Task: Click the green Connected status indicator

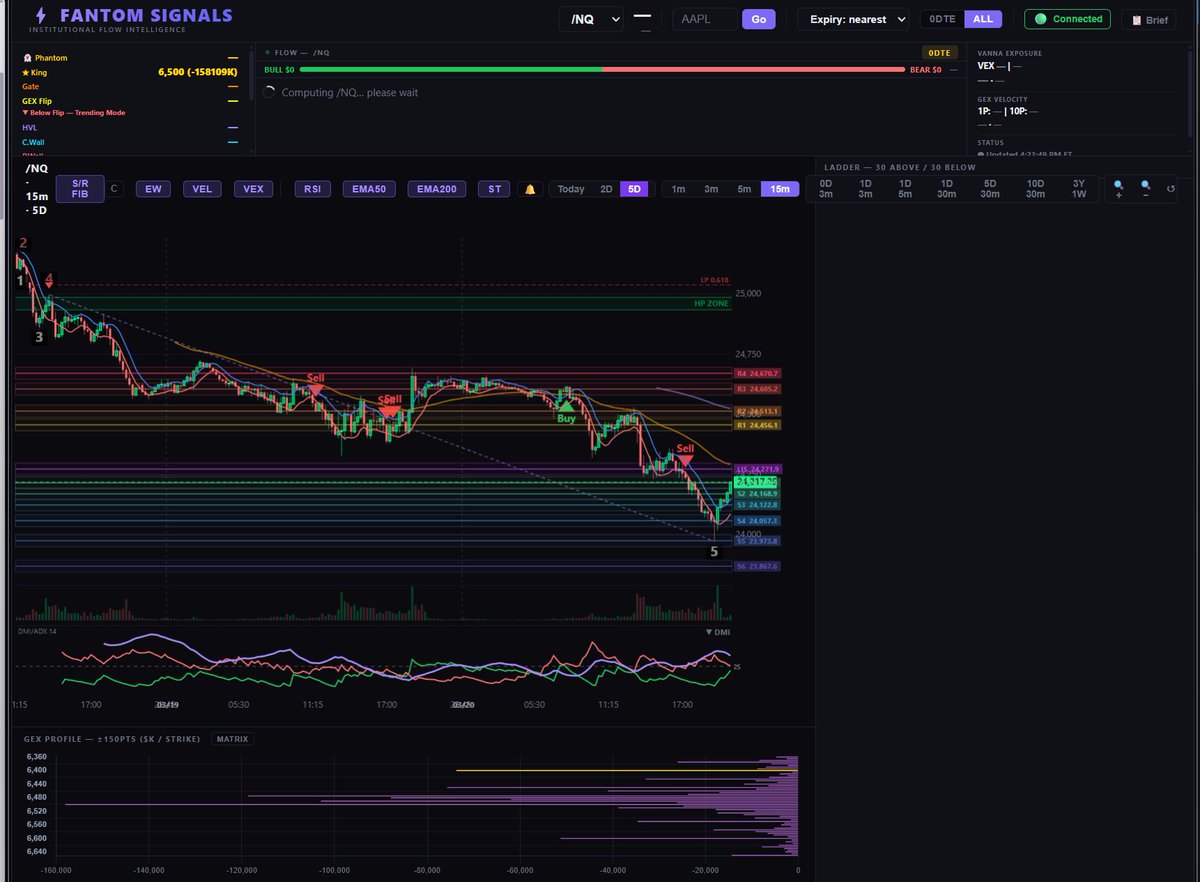Action: (1067, 19)
